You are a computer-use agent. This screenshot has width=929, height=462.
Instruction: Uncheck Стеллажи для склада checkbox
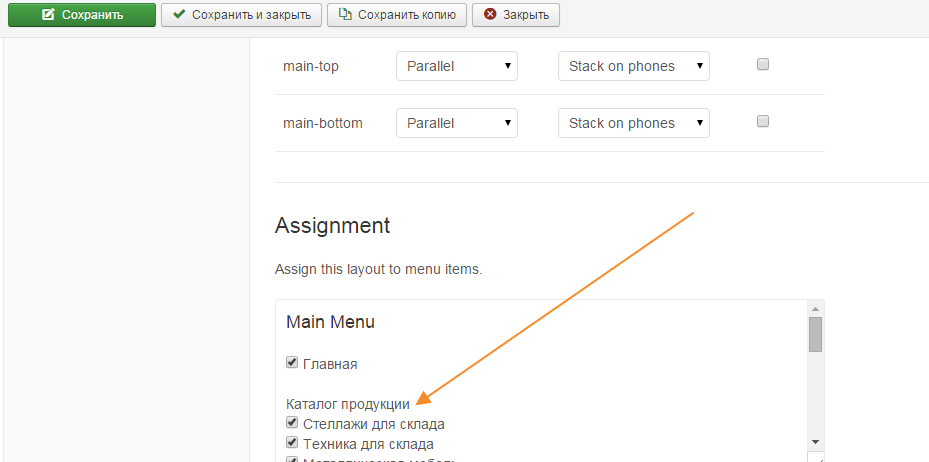coord(292,423)
